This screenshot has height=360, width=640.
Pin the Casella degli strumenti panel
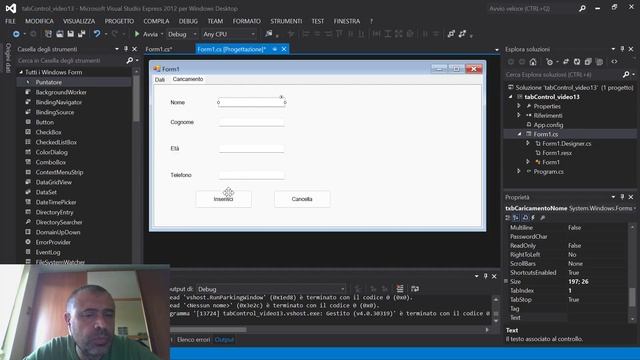coord(126,49)
